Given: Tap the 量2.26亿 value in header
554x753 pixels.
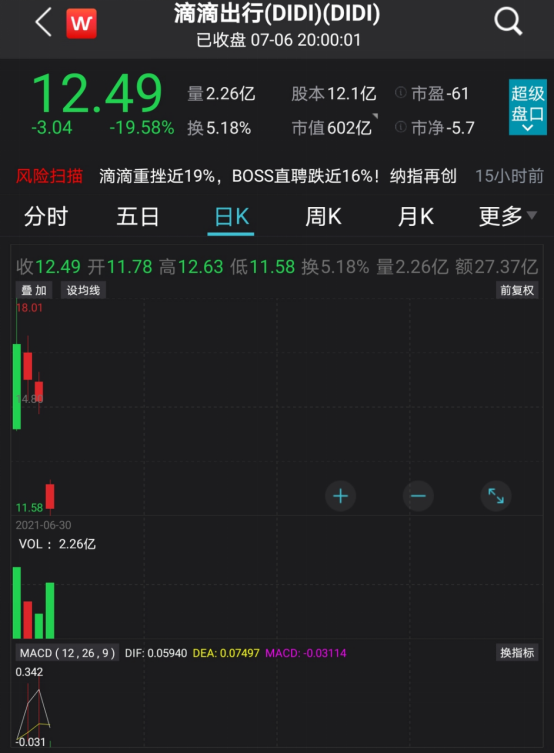Looking at the screenshot, I should [x=221, y=94].
